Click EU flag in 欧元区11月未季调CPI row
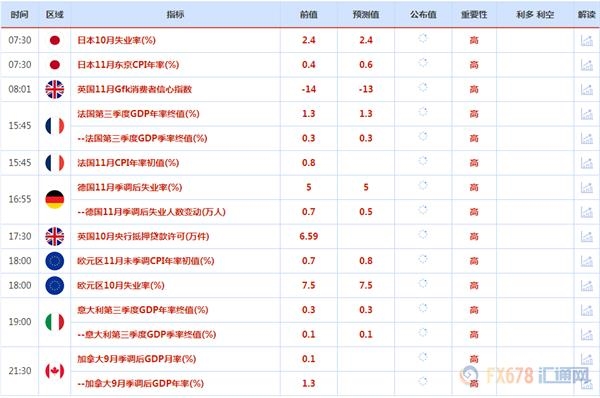 (55, 261)
